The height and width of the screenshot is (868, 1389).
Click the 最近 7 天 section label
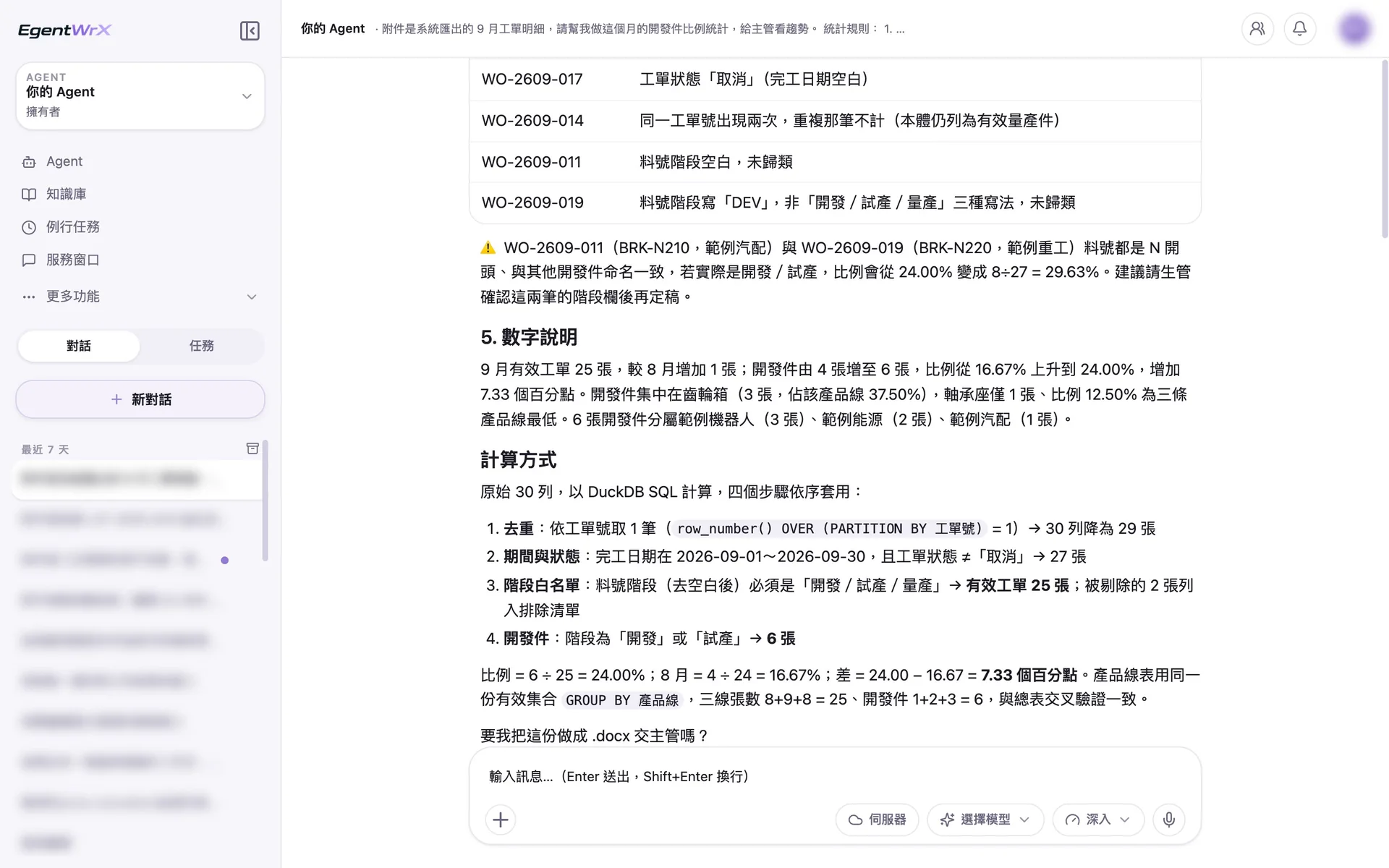click(x=45, y=449)
